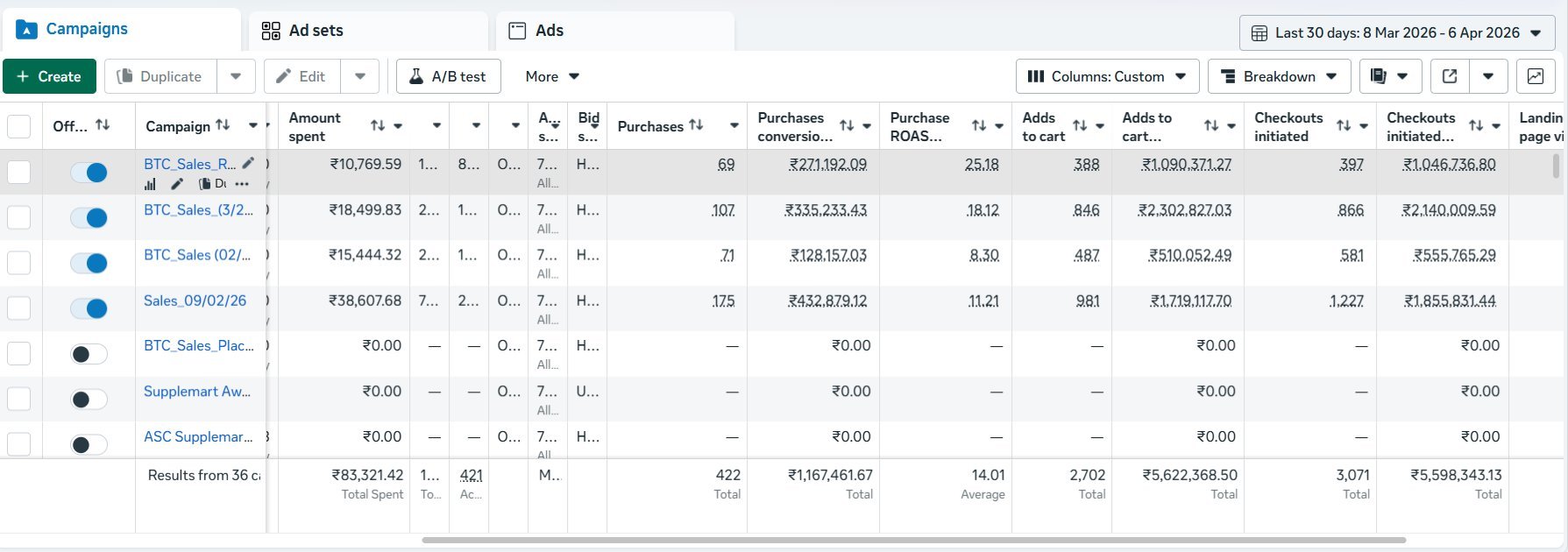
Task: Open the Amount spent column options arrow
Action: (x=398, y=125)
